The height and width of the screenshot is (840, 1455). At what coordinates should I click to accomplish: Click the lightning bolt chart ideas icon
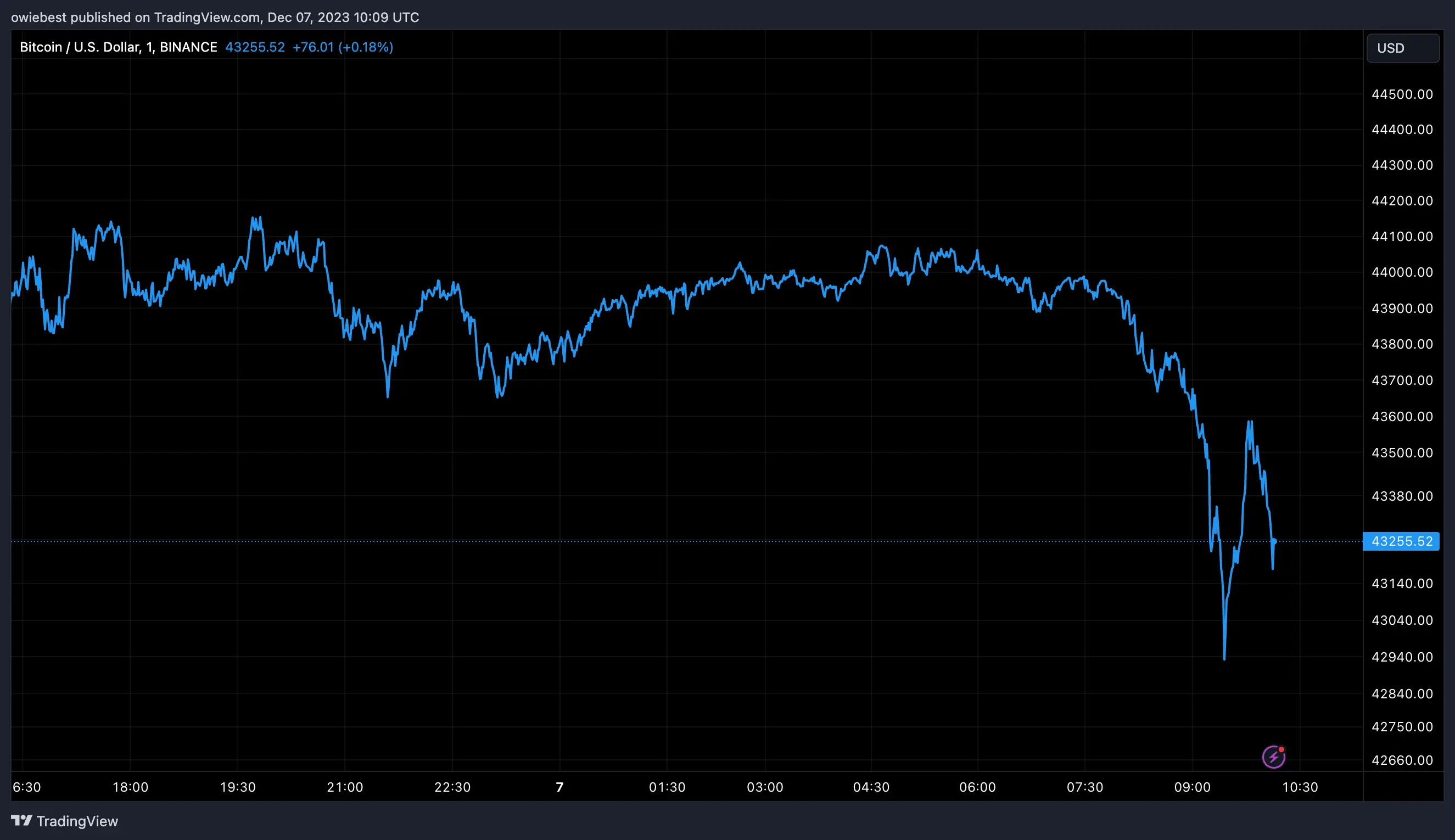click(1274, 757)
